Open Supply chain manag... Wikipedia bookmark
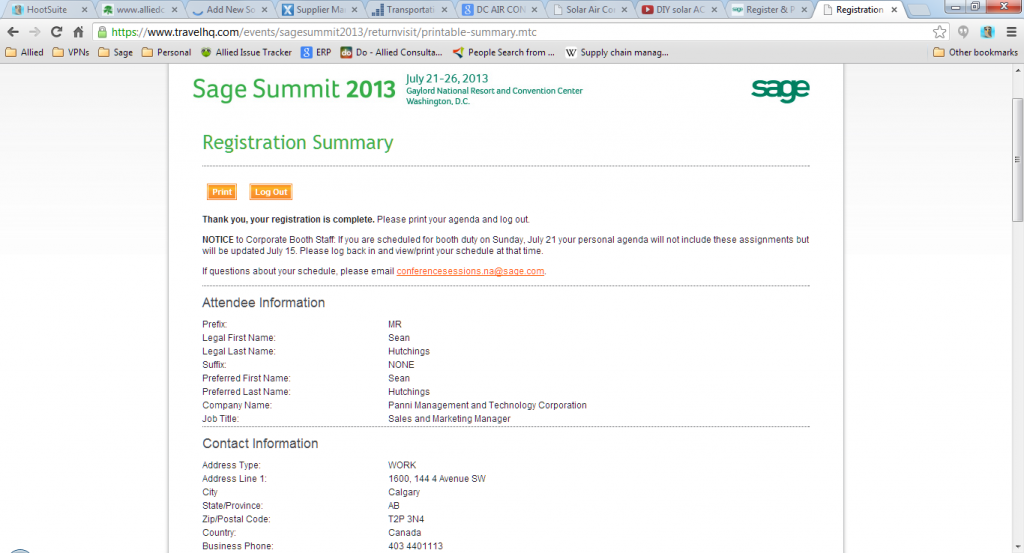The height and width of the screenshot is (553, 1024). pos(616,52)
